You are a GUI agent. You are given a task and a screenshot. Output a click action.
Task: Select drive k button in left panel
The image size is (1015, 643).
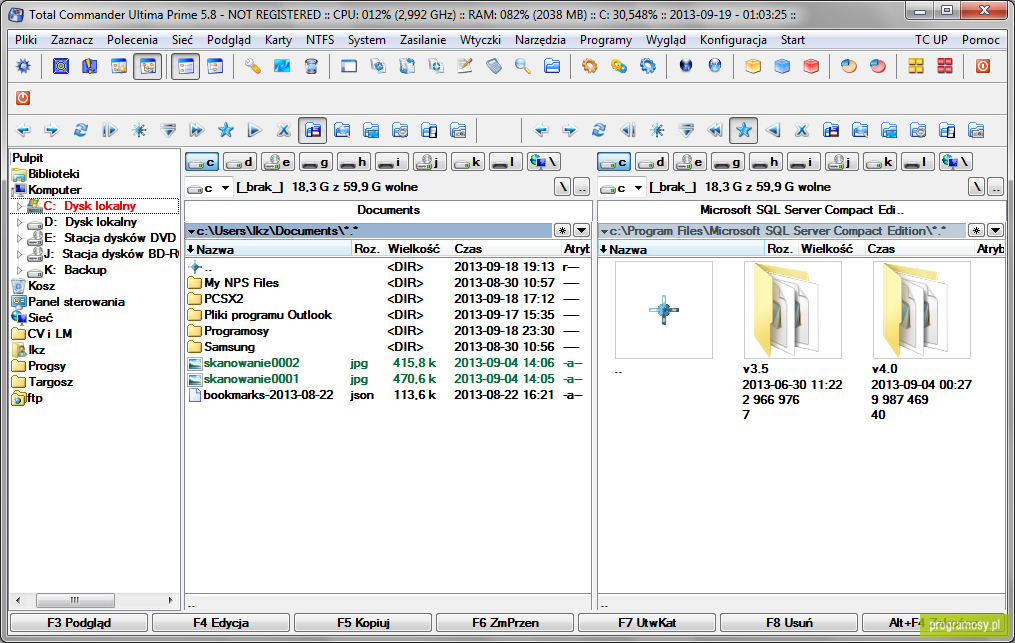click(468, 162)
